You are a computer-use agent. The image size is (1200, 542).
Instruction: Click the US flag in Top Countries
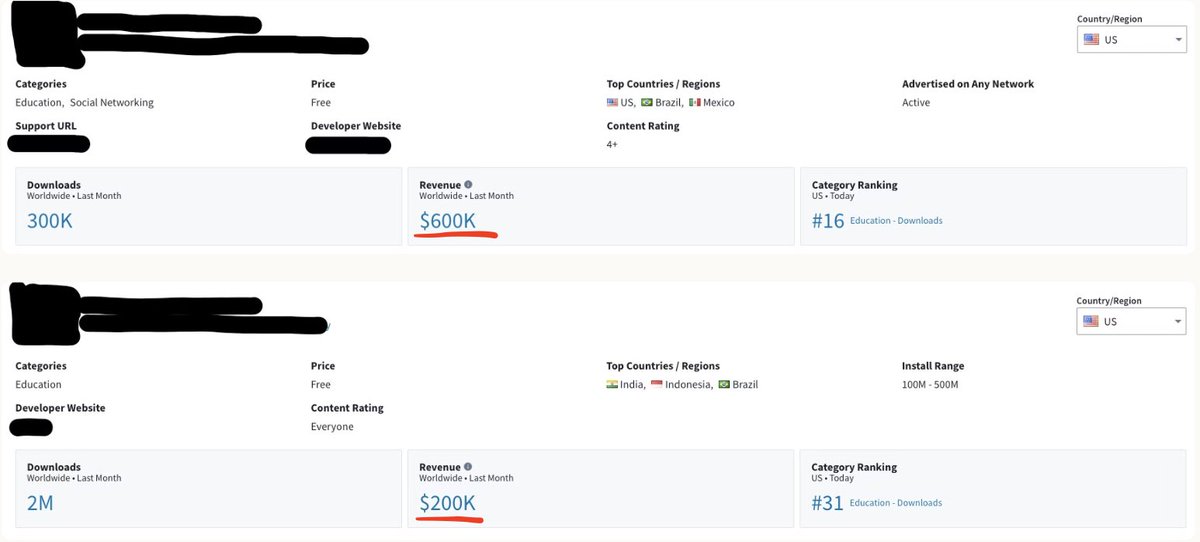[613, 102]
